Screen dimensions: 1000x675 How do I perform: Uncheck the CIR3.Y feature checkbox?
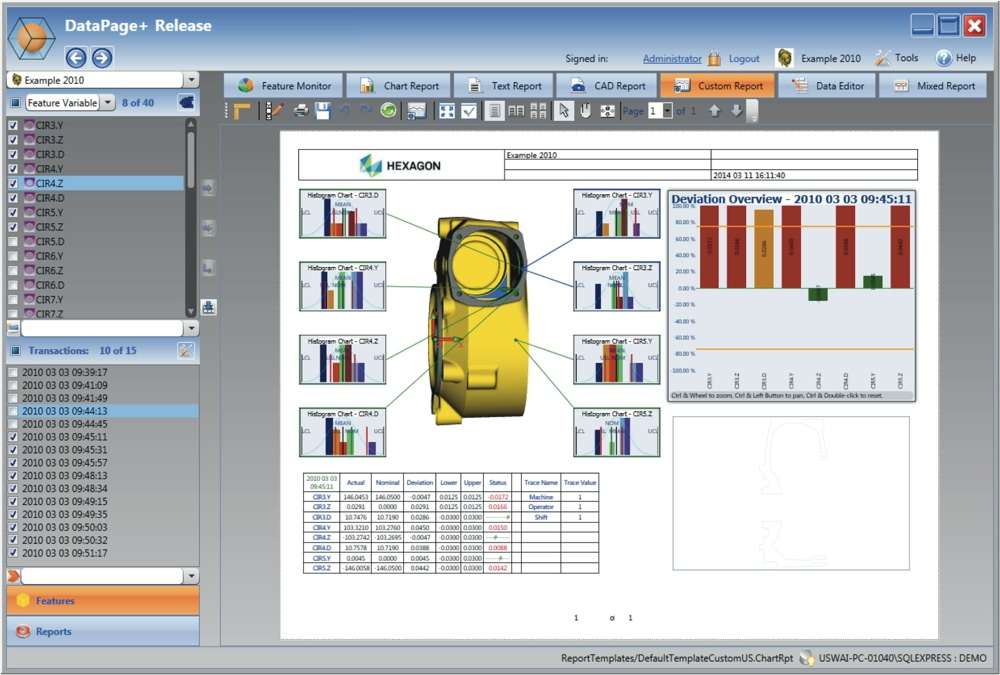click(x=13, y=125)
